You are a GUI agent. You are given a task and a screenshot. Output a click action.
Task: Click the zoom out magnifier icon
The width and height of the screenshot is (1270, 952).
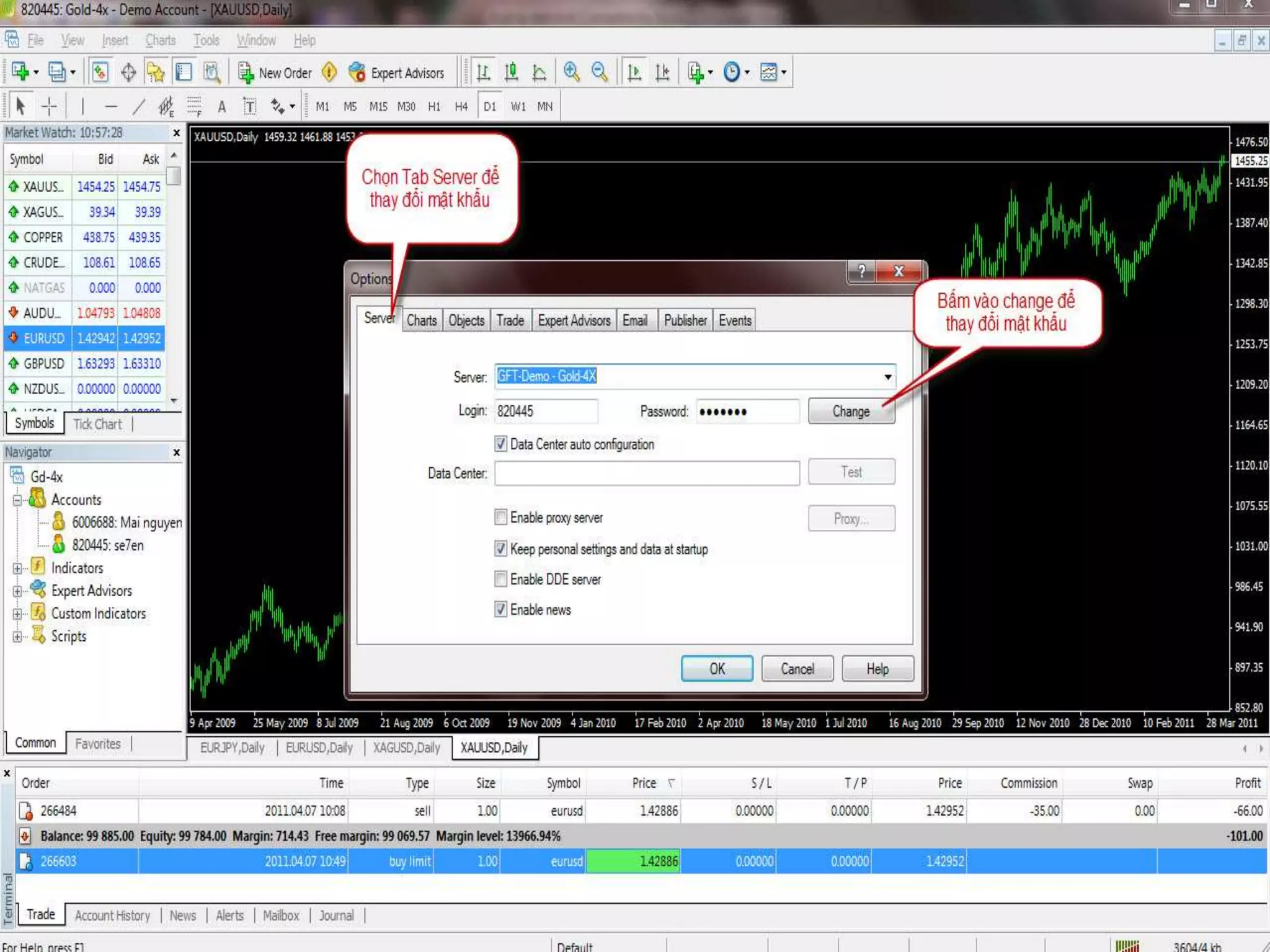click(599, 73)
